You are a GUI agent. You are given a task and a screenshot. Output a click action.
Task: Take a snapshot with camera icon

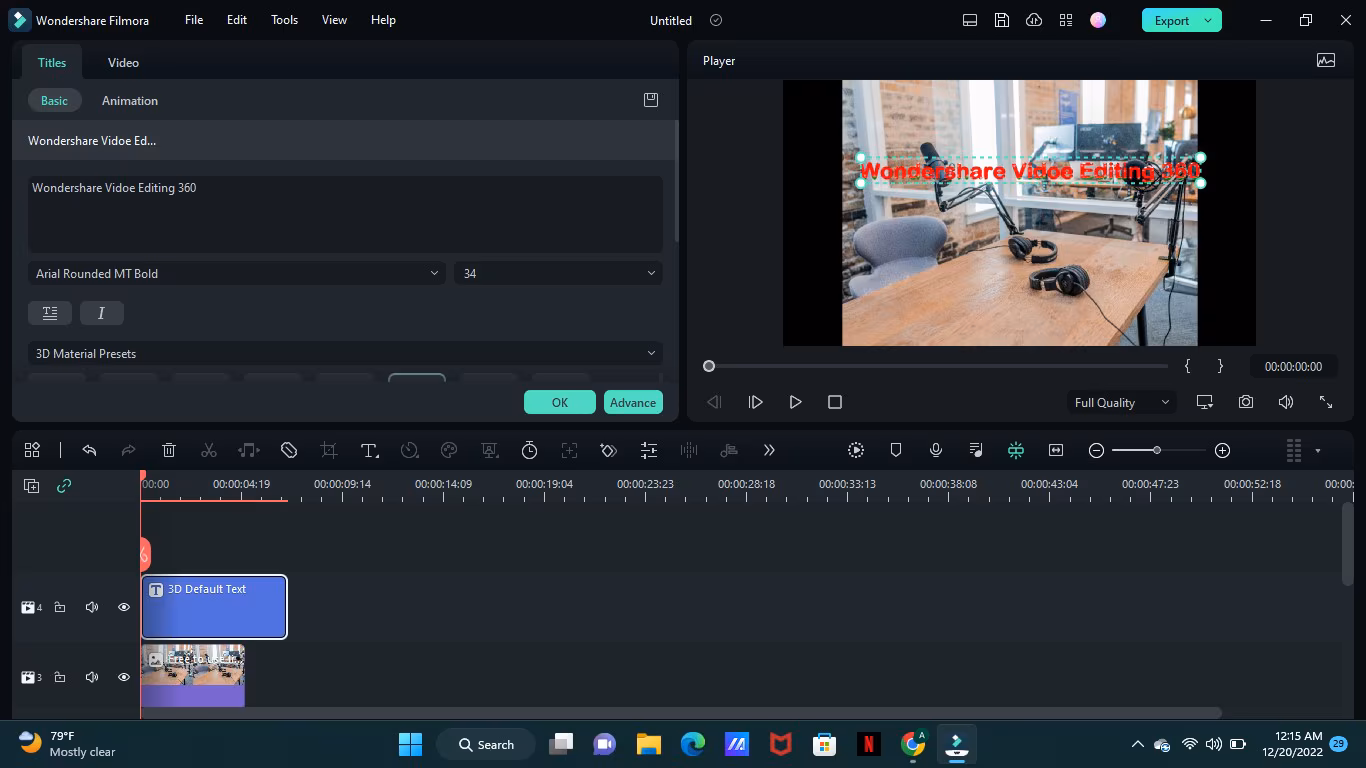[1246, 402]
